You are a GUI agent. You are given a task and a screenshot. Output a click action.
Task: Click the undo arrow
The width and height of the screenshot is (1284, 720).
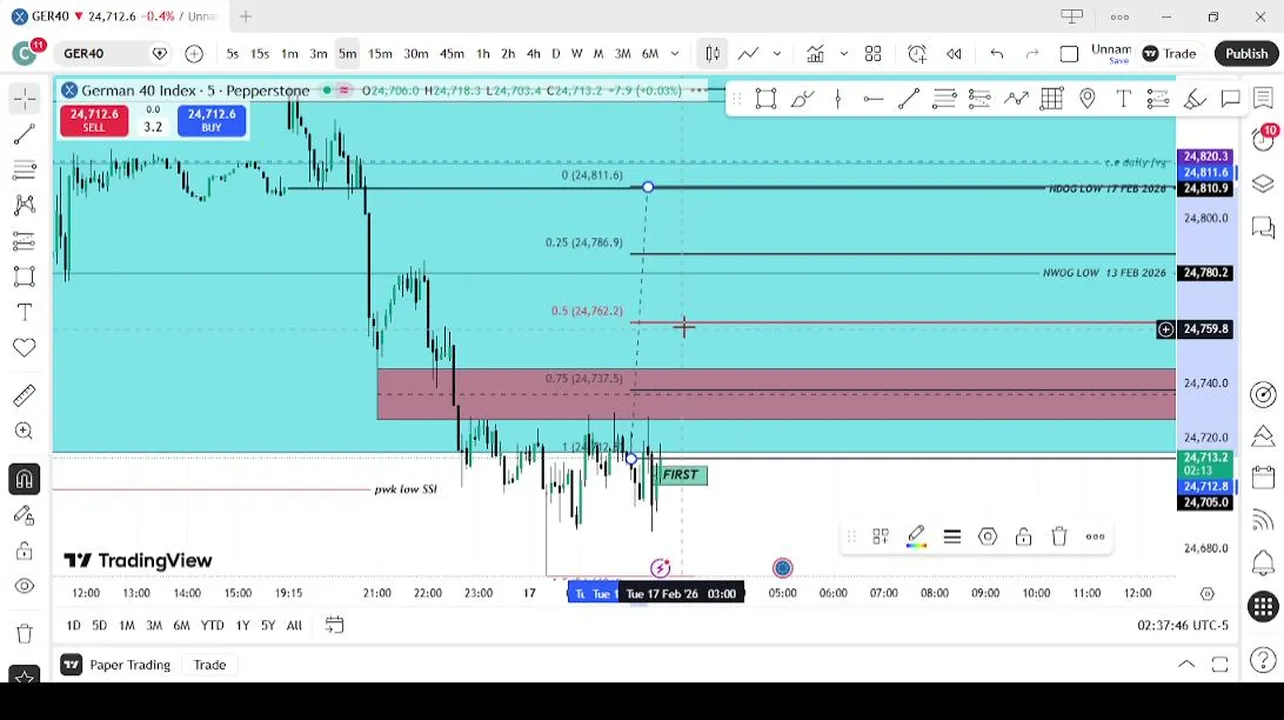[x=996, y=53]
